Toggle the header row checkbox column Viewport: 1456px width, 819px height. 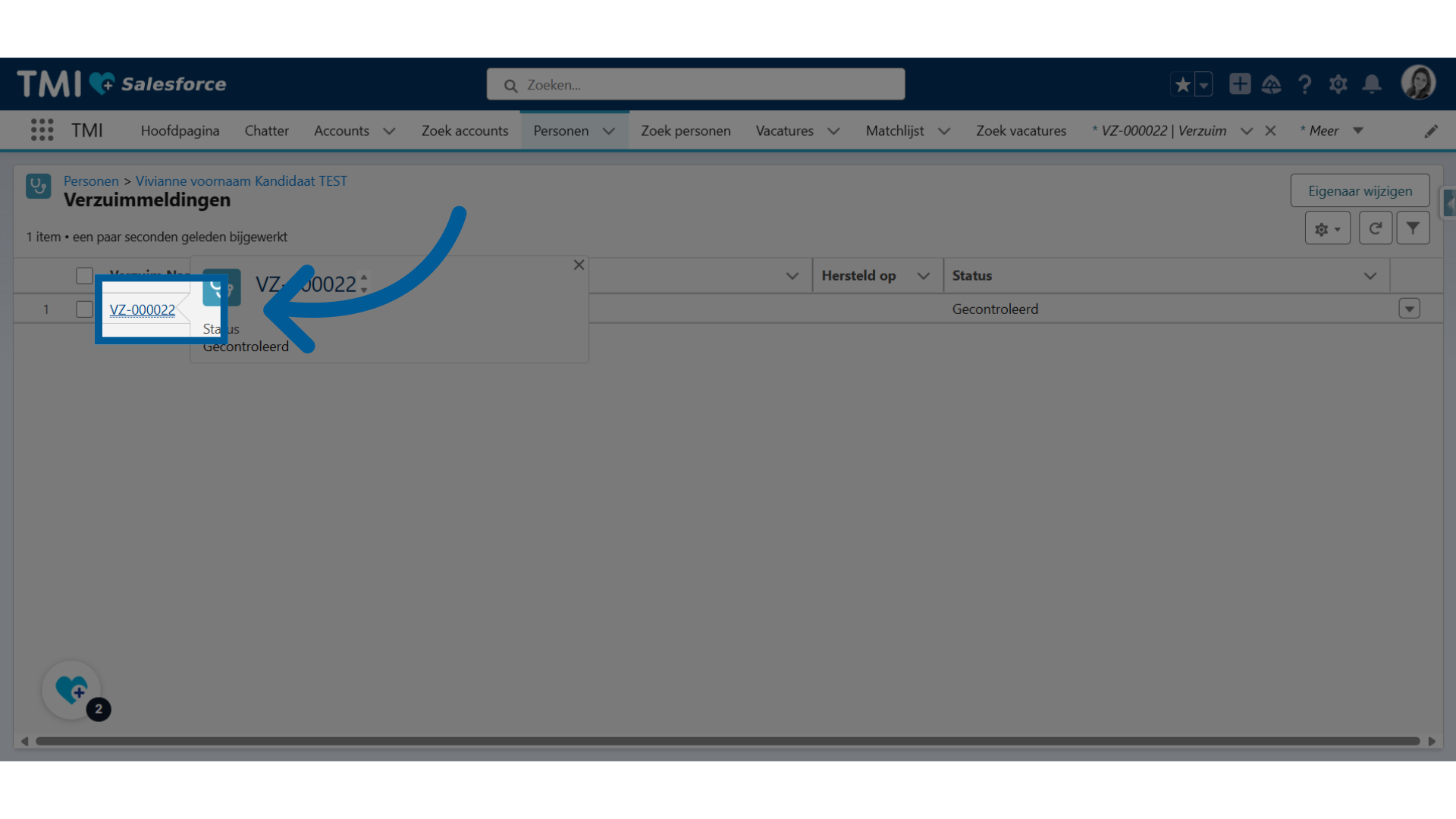84,275
